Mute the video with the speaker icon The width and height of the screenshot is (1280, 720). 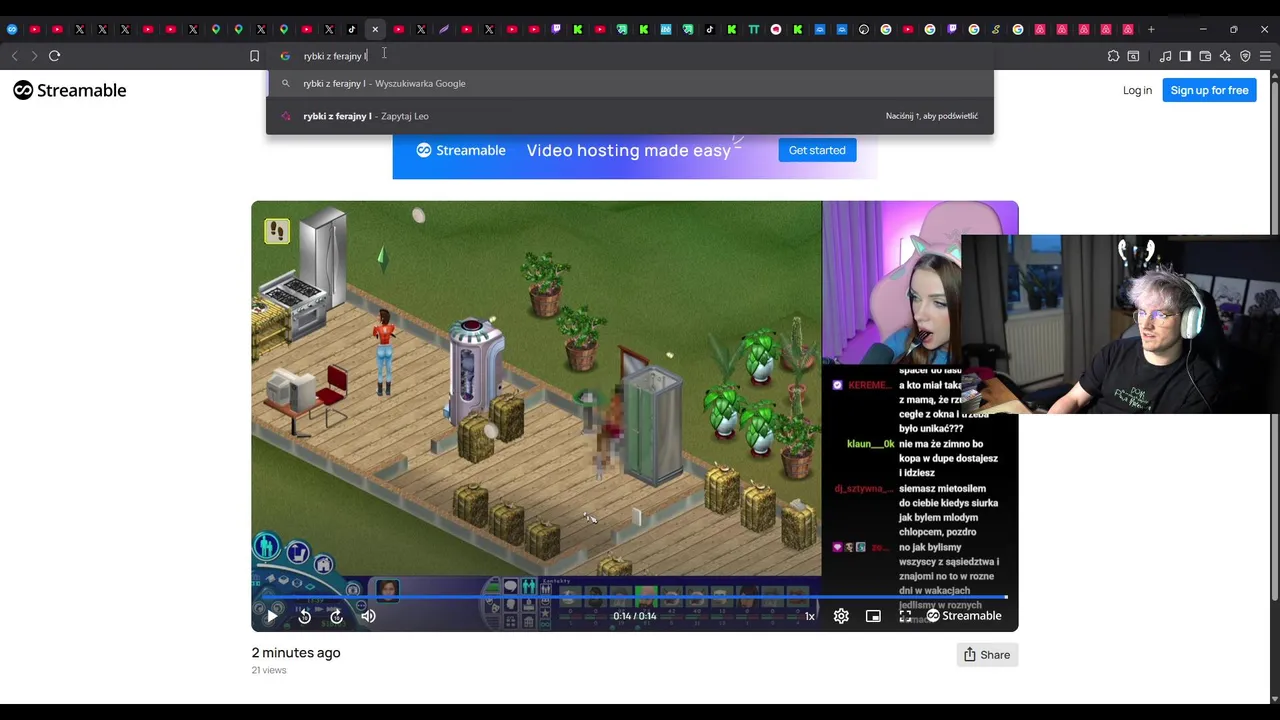[x=368, y=616]
